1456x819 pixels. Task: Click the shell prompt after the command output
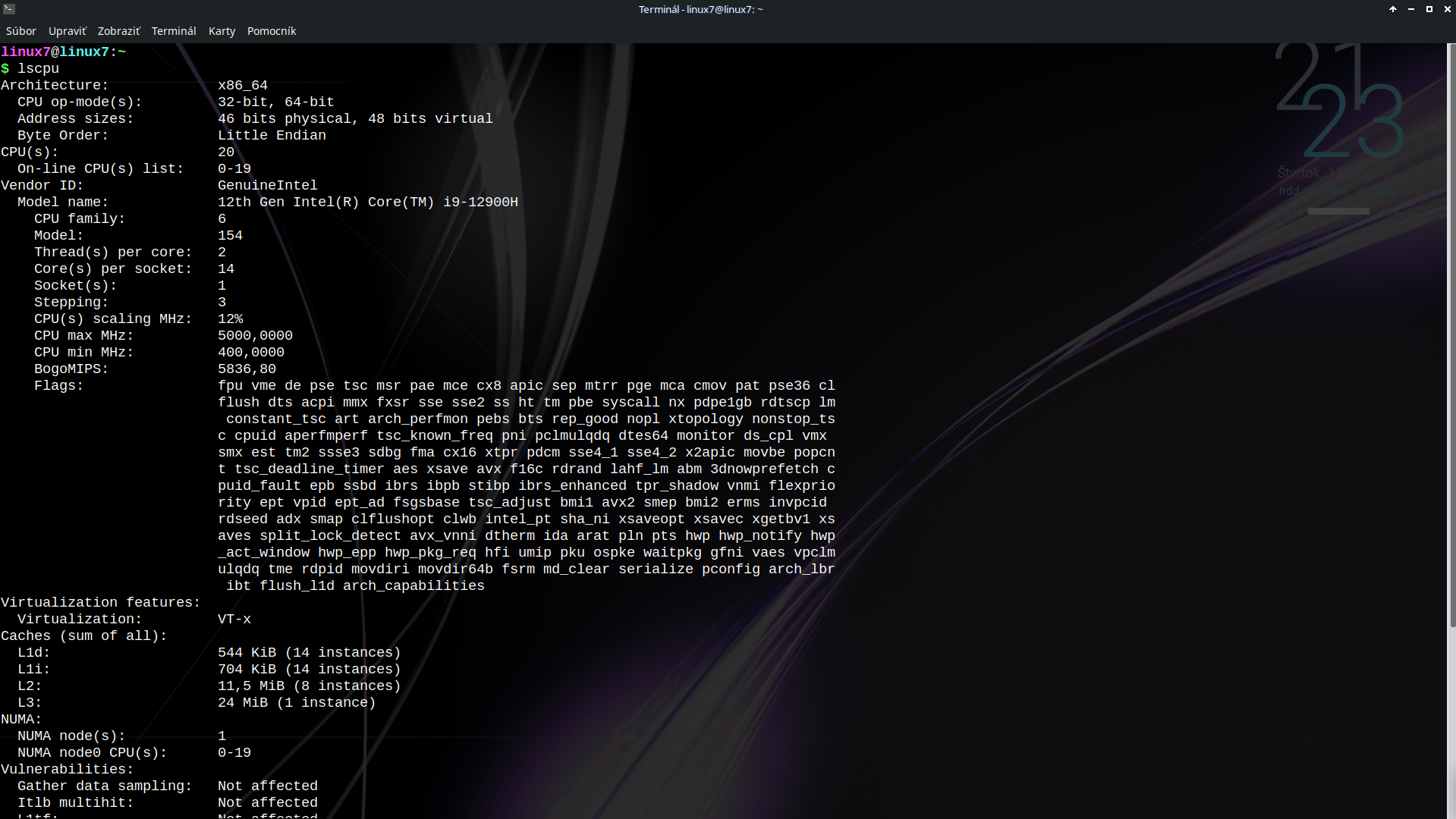point(8,68)
